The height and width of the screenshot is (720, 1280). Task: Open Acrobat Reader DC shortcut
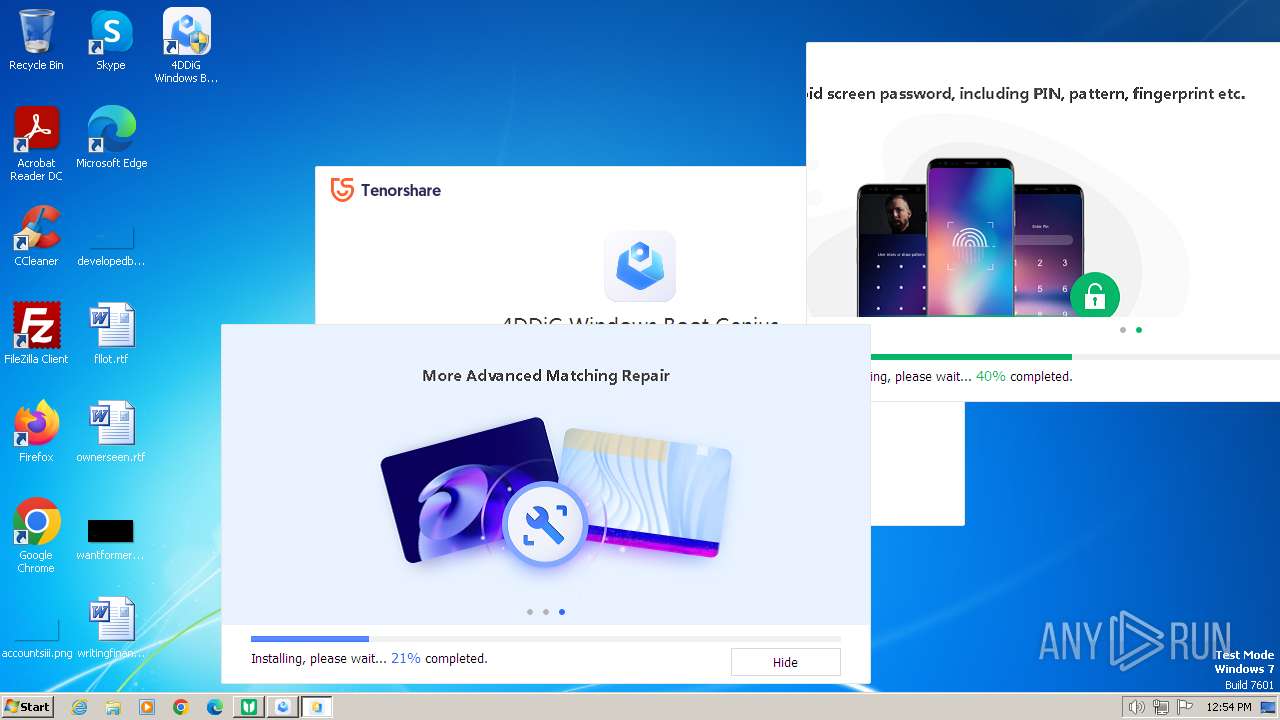(37, 144)
